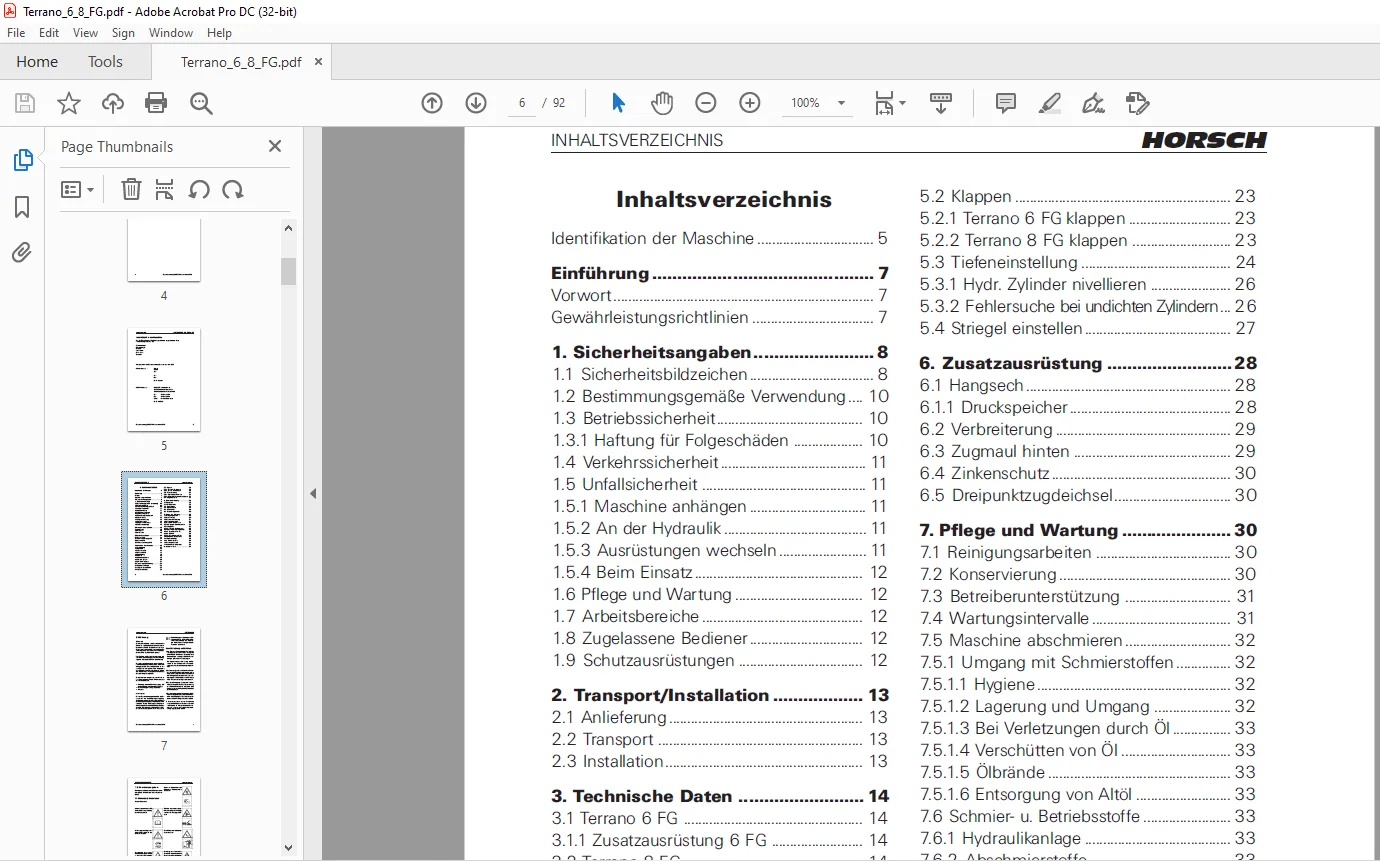Add a sticky note comment
Image resolution: width=1380 pixels, height=861 pixels.
[1006, 103]
